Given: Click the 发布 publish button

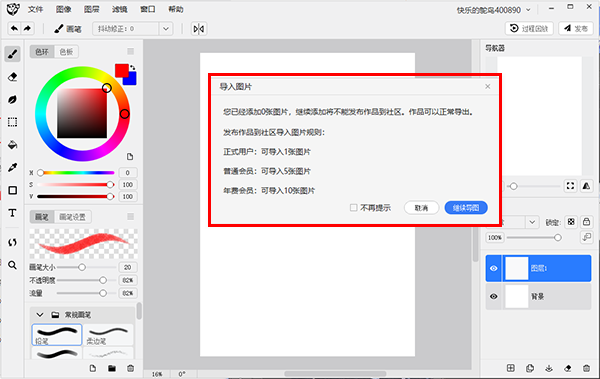Looking at the screenshot, I should [x=576, y=28].
